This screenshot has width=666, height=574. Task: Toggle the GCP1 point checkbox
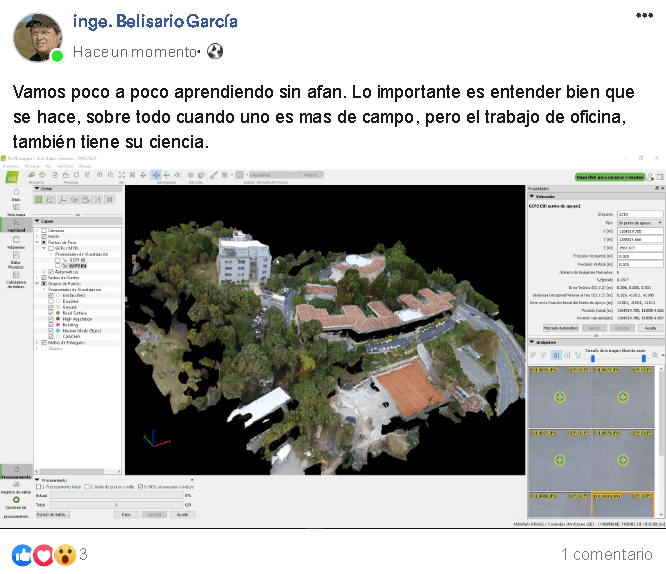click(x=58, y=260)
